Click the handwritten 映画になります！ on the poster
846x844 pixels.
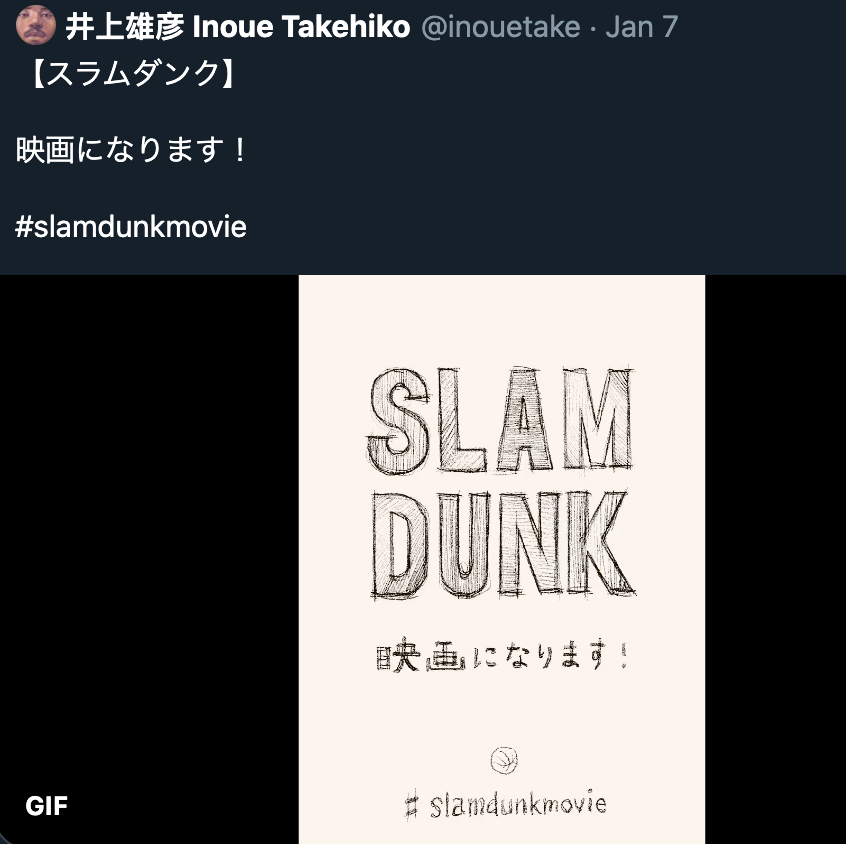pos(502,656)
